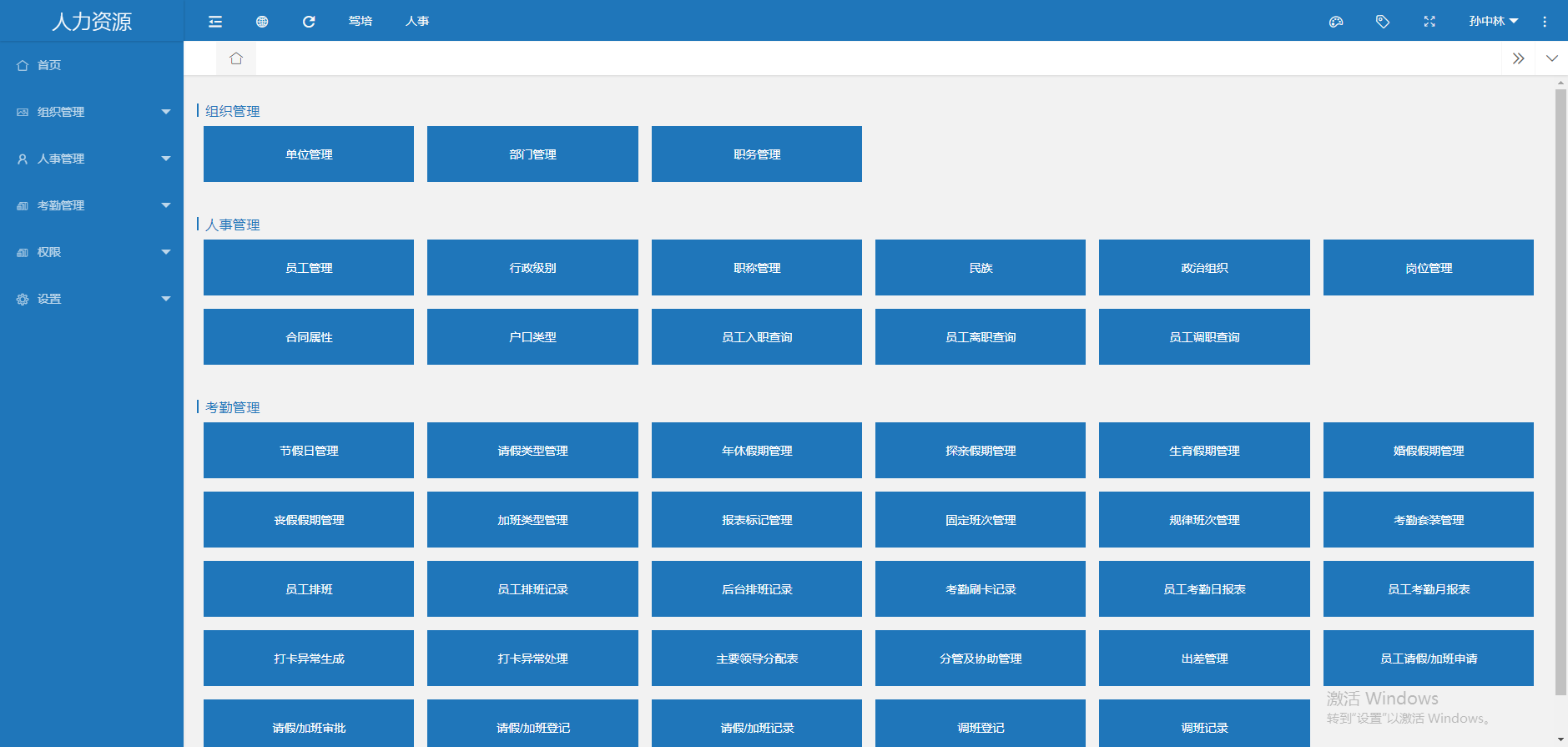The height and width of the screenshot is (747, 1568).
Task: Click the tag icon in header
Action: point(1383,22)
